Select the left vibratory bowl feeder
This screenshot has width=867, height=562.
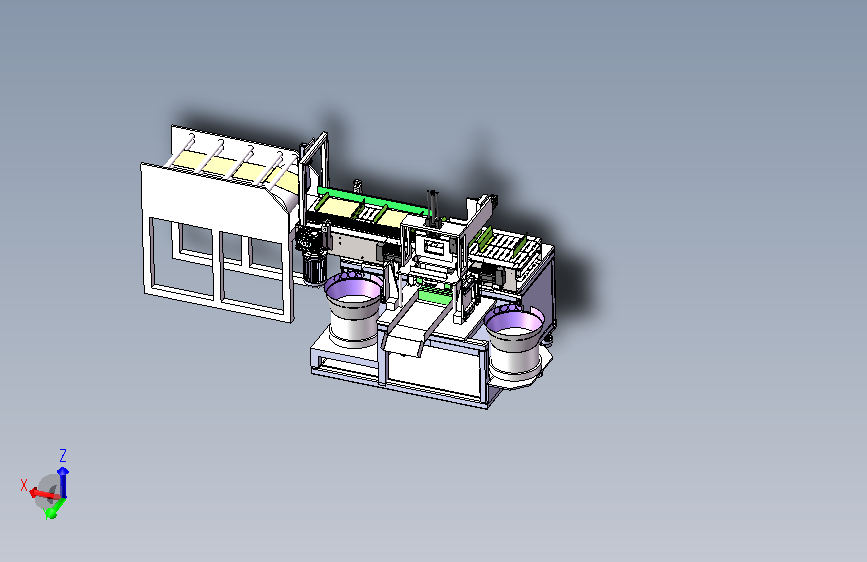click(354, 310)
